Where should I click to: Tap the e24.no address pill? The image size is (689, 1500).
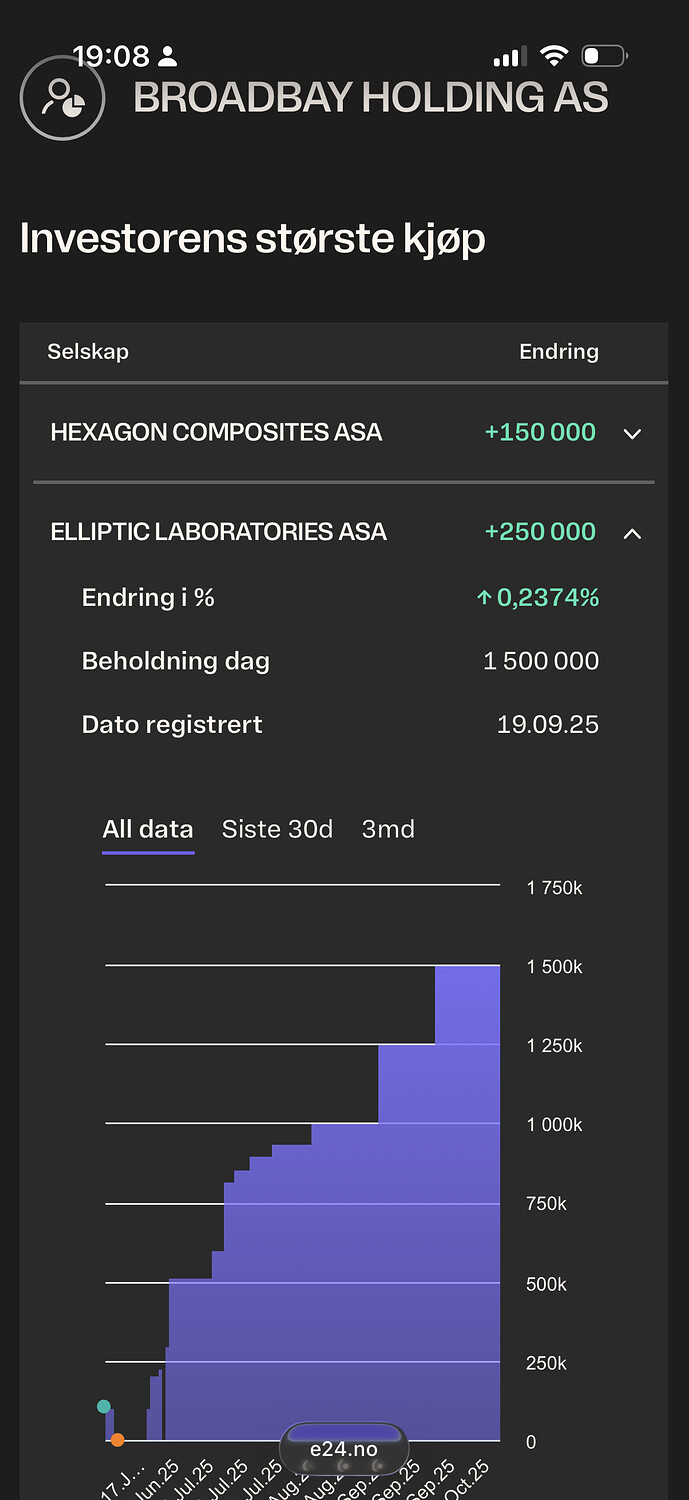click(344, 1449)
